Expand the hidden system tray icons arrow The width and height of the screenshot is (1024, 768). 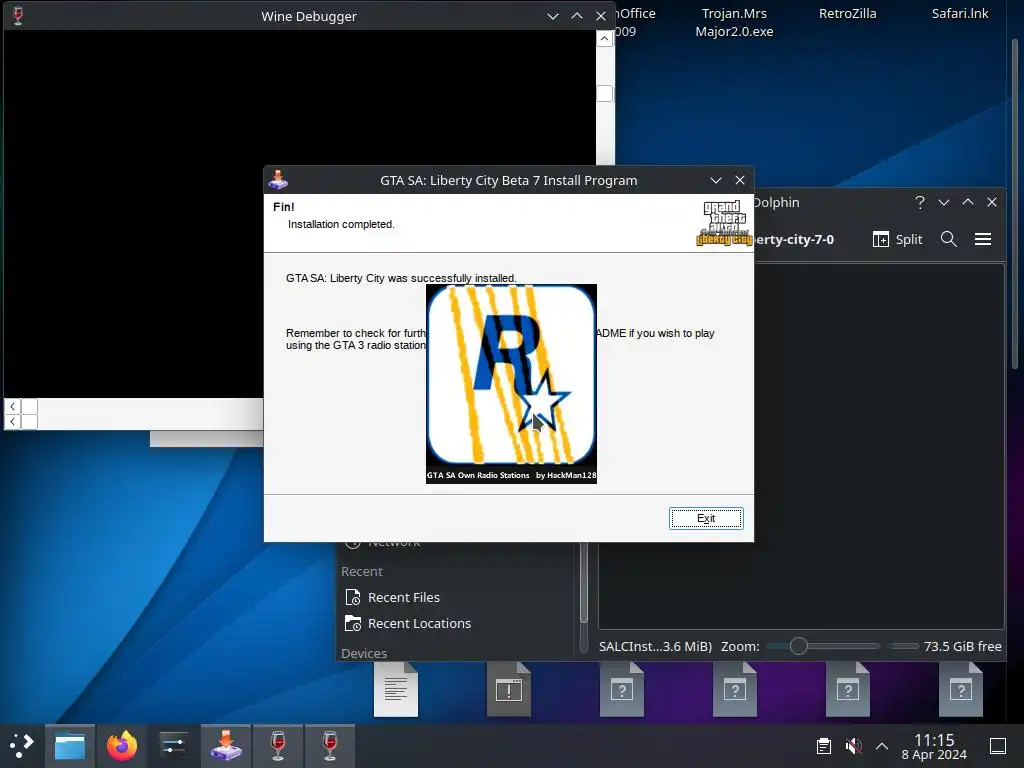(x=882, y=745)
